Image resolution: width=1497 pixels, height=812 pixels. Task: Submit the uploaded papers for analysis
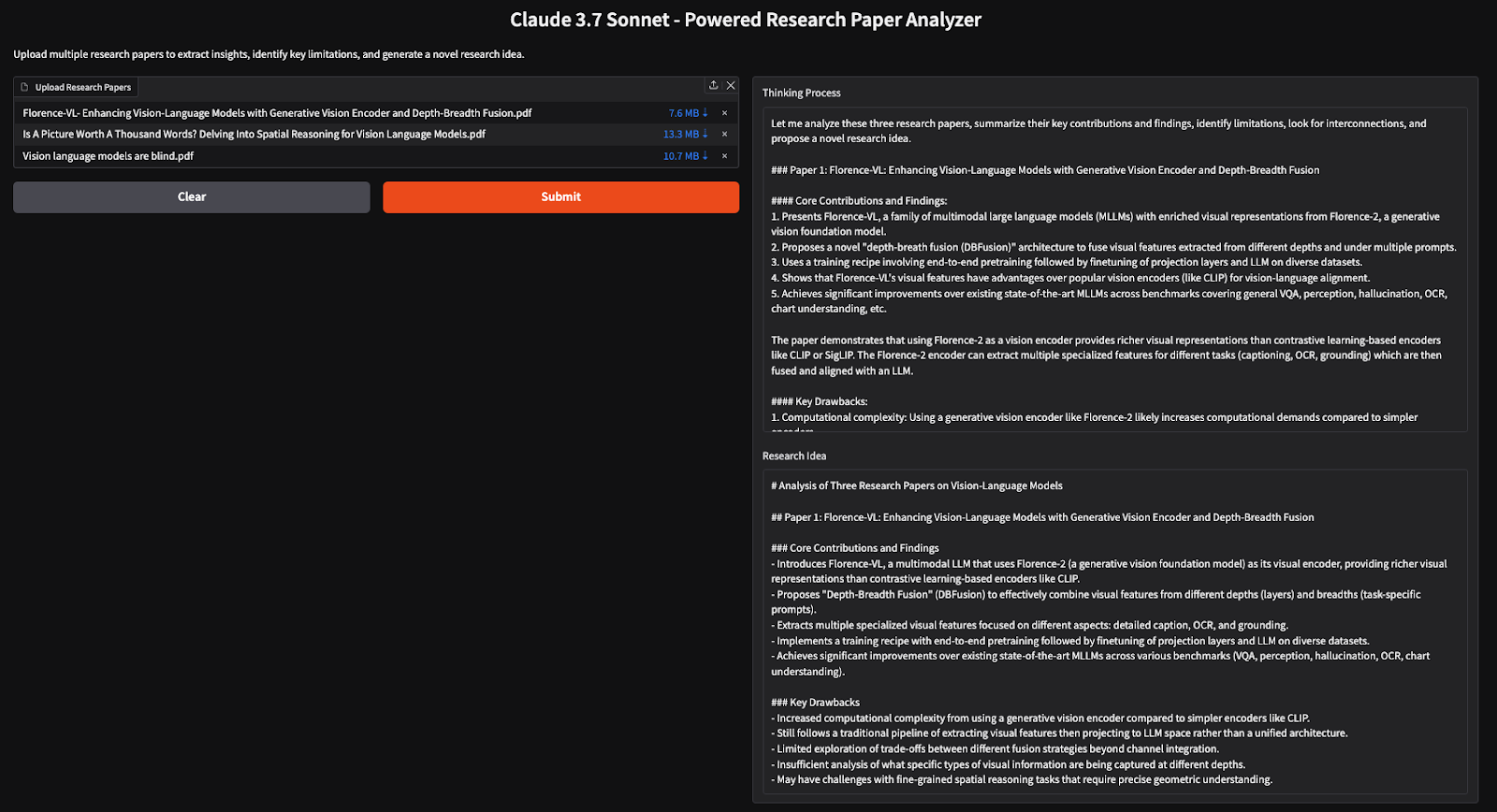(x=560, y=196)
